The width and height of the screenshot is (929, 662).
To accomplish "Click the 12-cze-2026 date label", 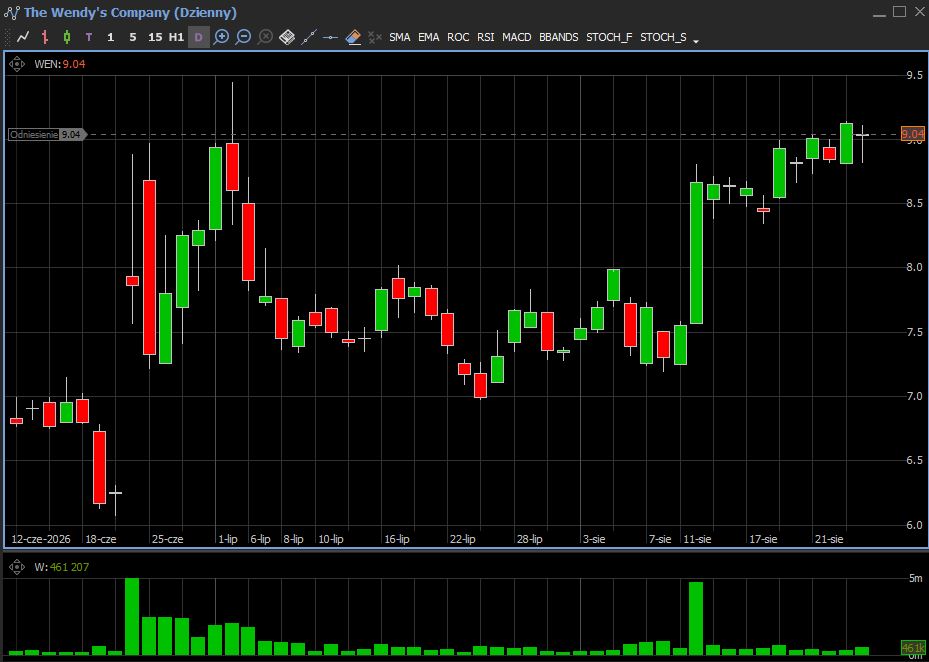I will (x=41, y=539).
